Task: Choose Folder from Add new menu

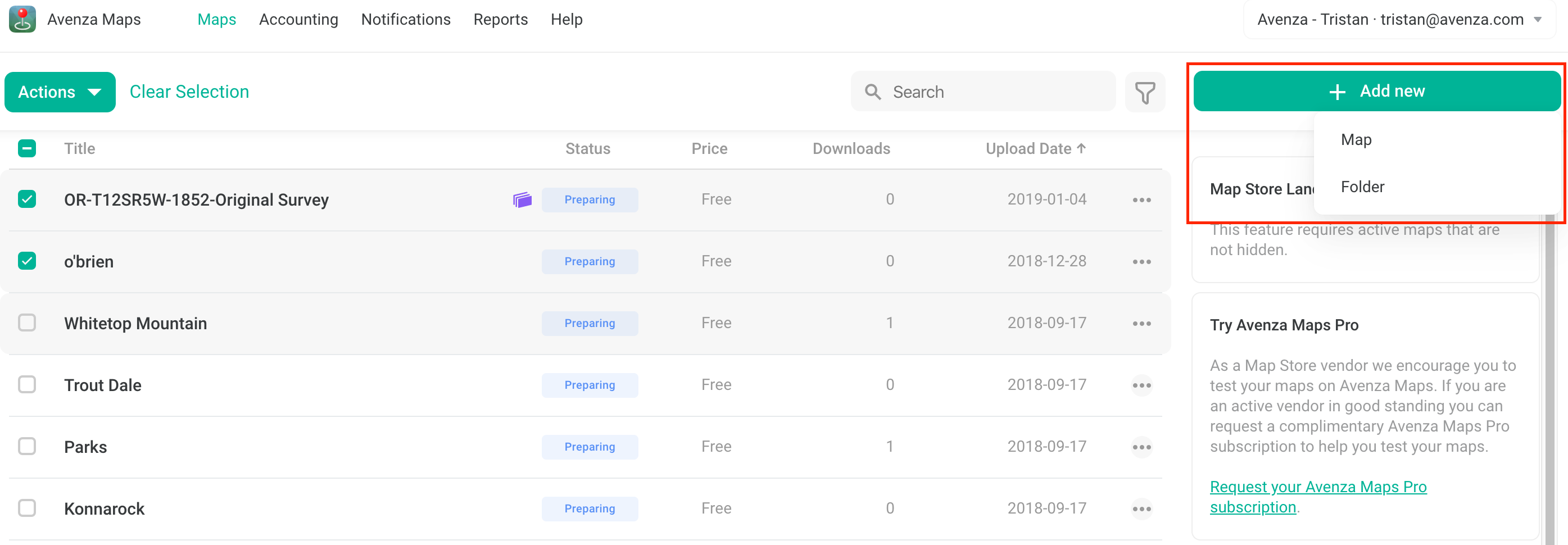Action: [x=1362, y=187]
